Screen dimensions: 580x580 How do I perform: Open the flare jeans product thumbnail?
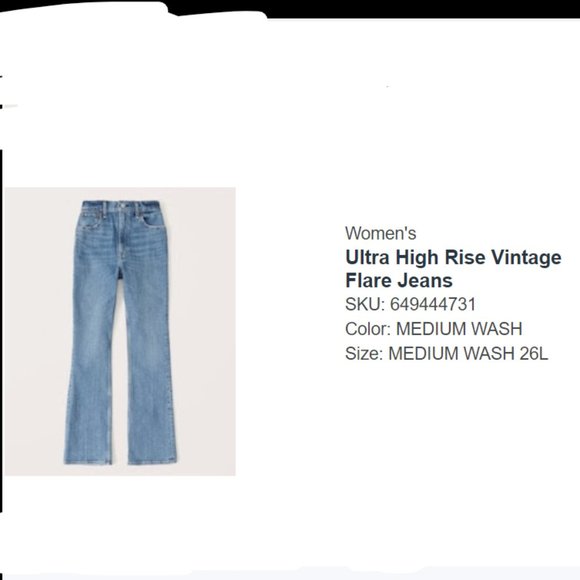[120, 331]
